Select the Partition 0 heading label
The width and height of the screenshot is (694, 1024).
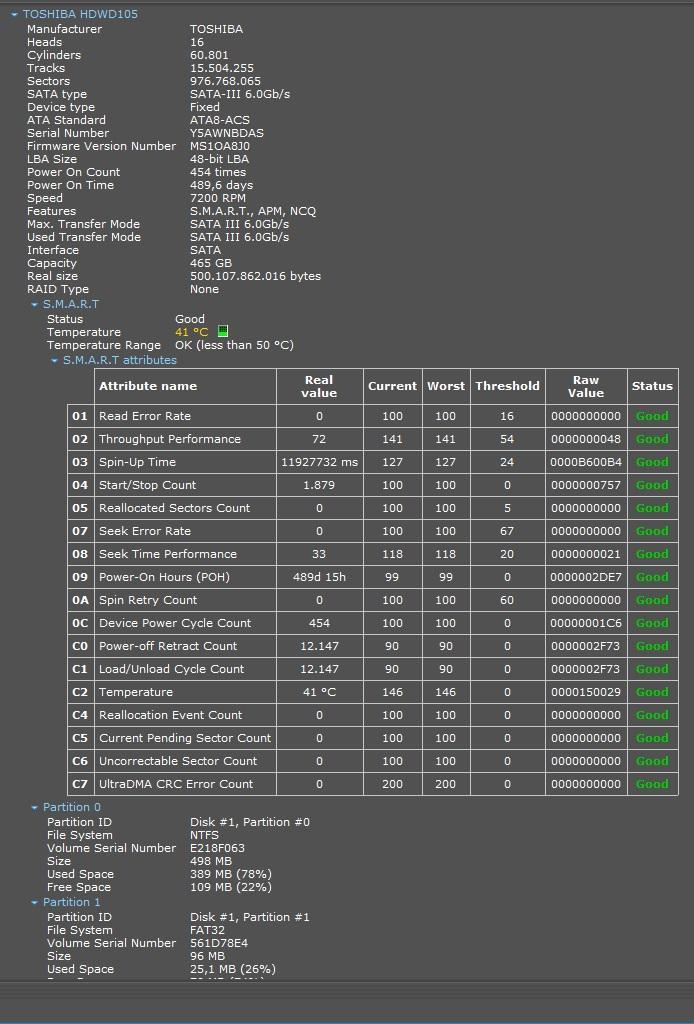pos(72,807)
